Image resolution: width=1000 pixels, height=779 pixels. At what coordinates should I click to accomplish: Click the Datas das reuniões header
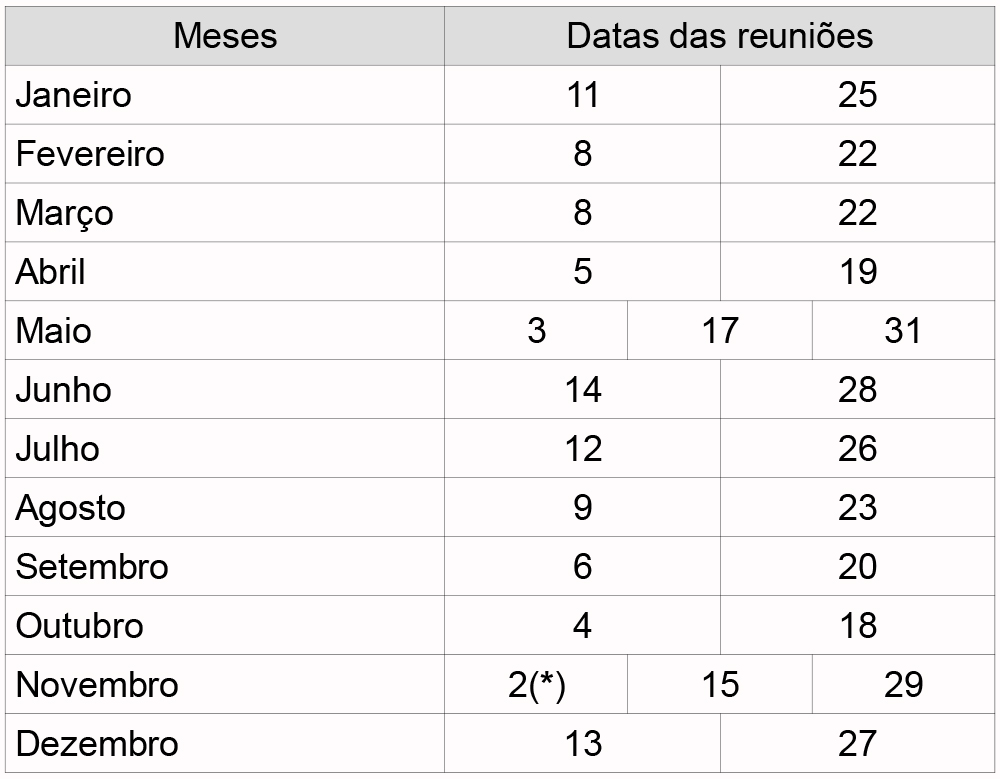(719, 36)
